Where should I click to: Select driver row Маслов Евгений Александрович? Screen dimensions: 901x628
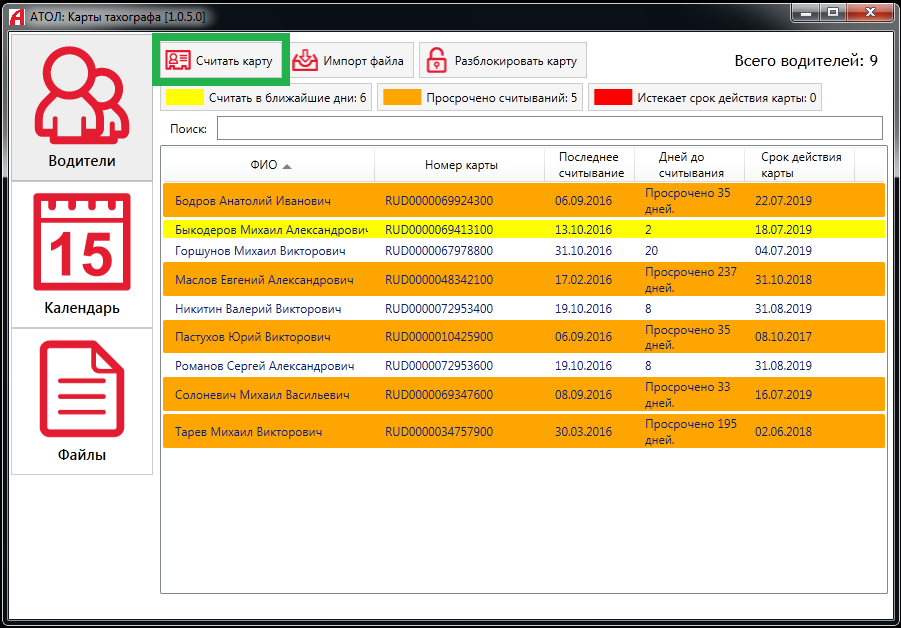tap(264, 280)
